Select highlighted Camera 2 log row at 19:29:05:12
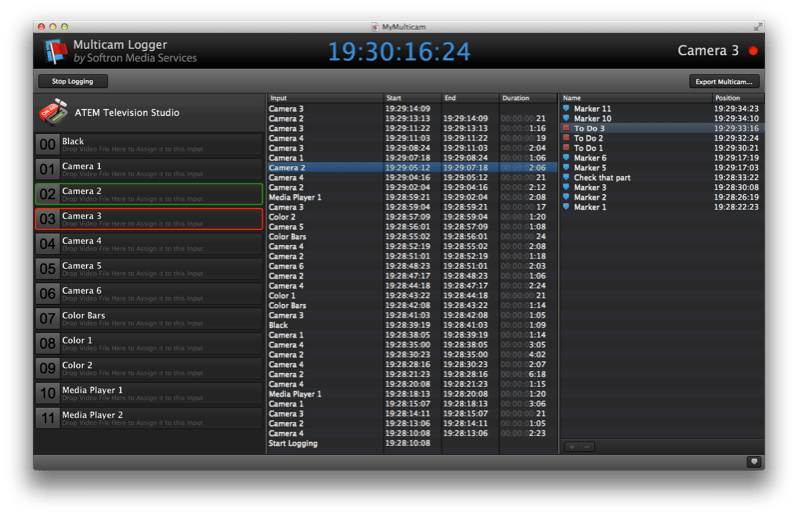The height and width of the screenshot is (516, 798). (412, 167)
